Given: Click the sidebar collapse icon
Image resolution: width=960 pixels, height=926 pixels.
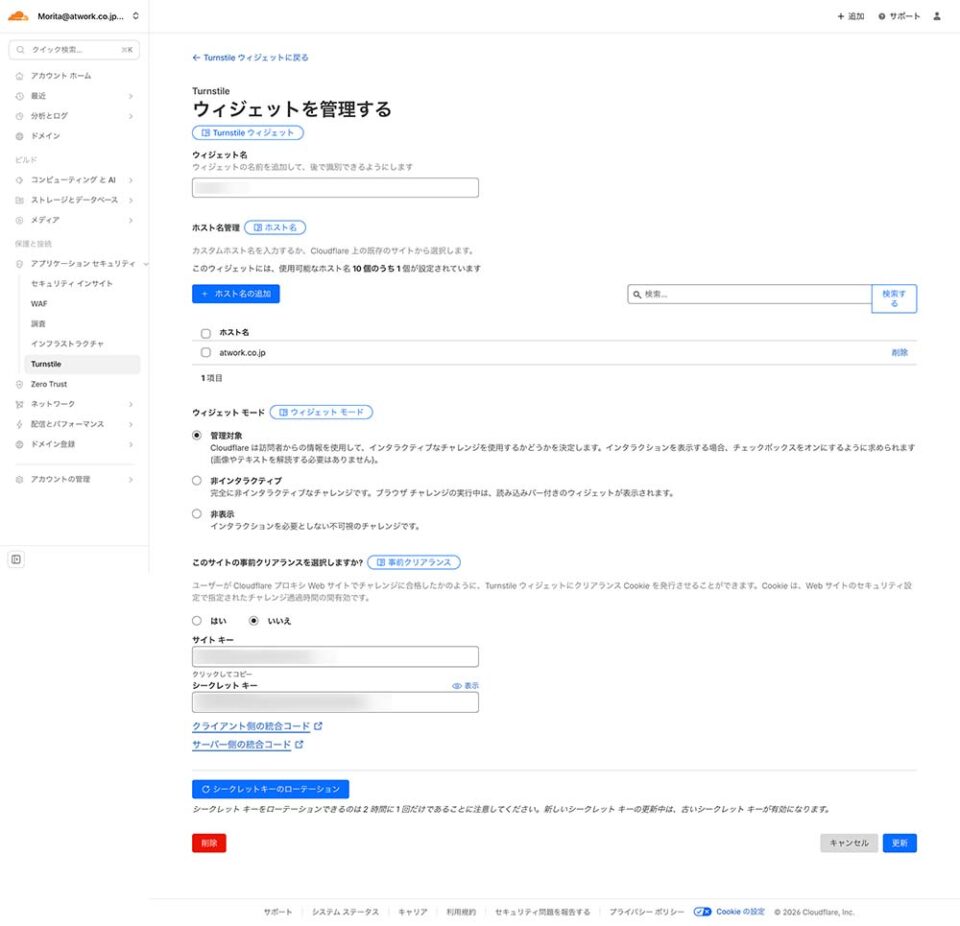Looking at the screenshot, I should tap(16, 559).
